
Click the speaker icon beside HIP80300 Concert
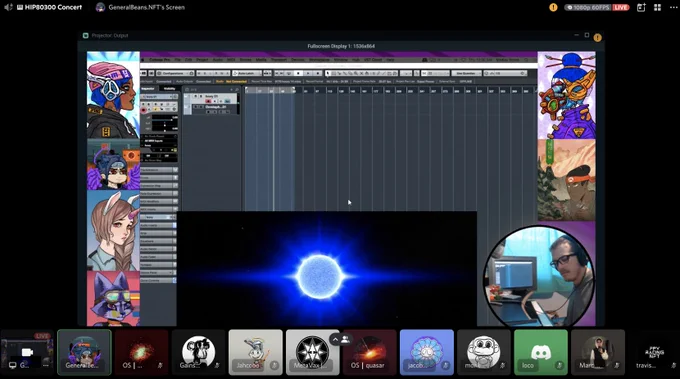[x=8, y=7]
